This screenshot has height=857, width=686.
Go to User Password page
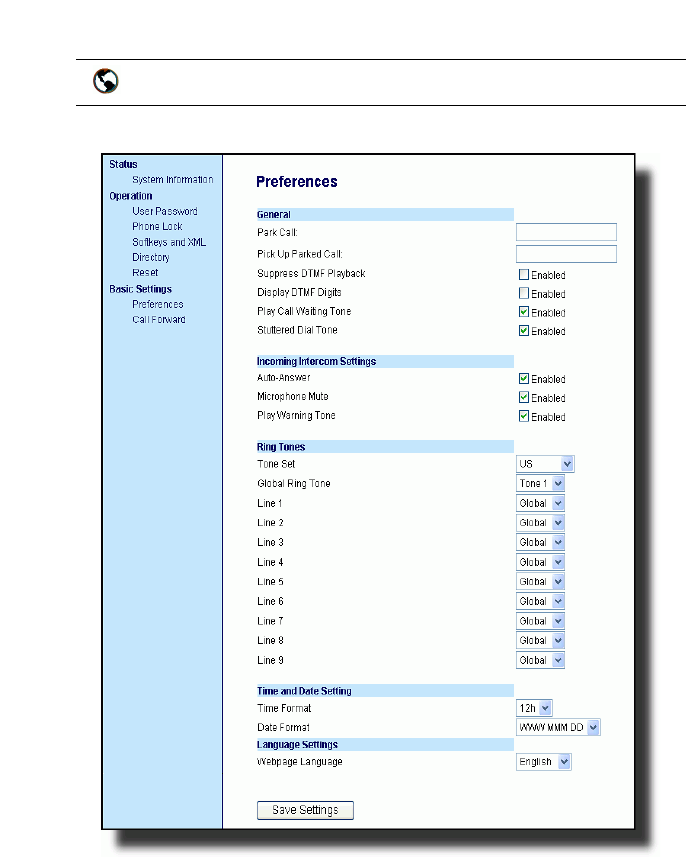click(165, 211)
